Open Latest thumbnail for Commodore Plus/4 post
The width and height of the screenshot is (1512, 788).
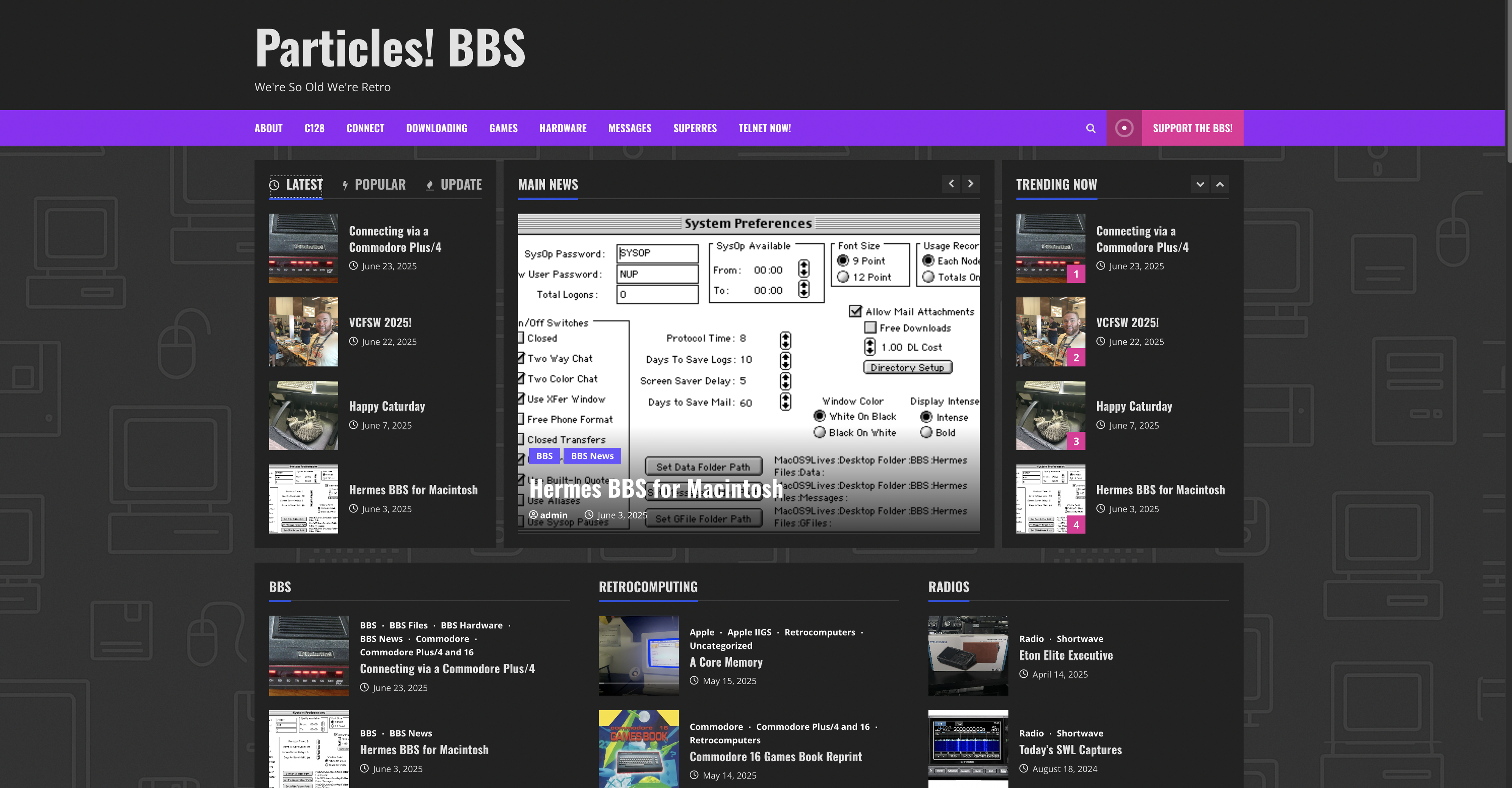tap(303, 248)
